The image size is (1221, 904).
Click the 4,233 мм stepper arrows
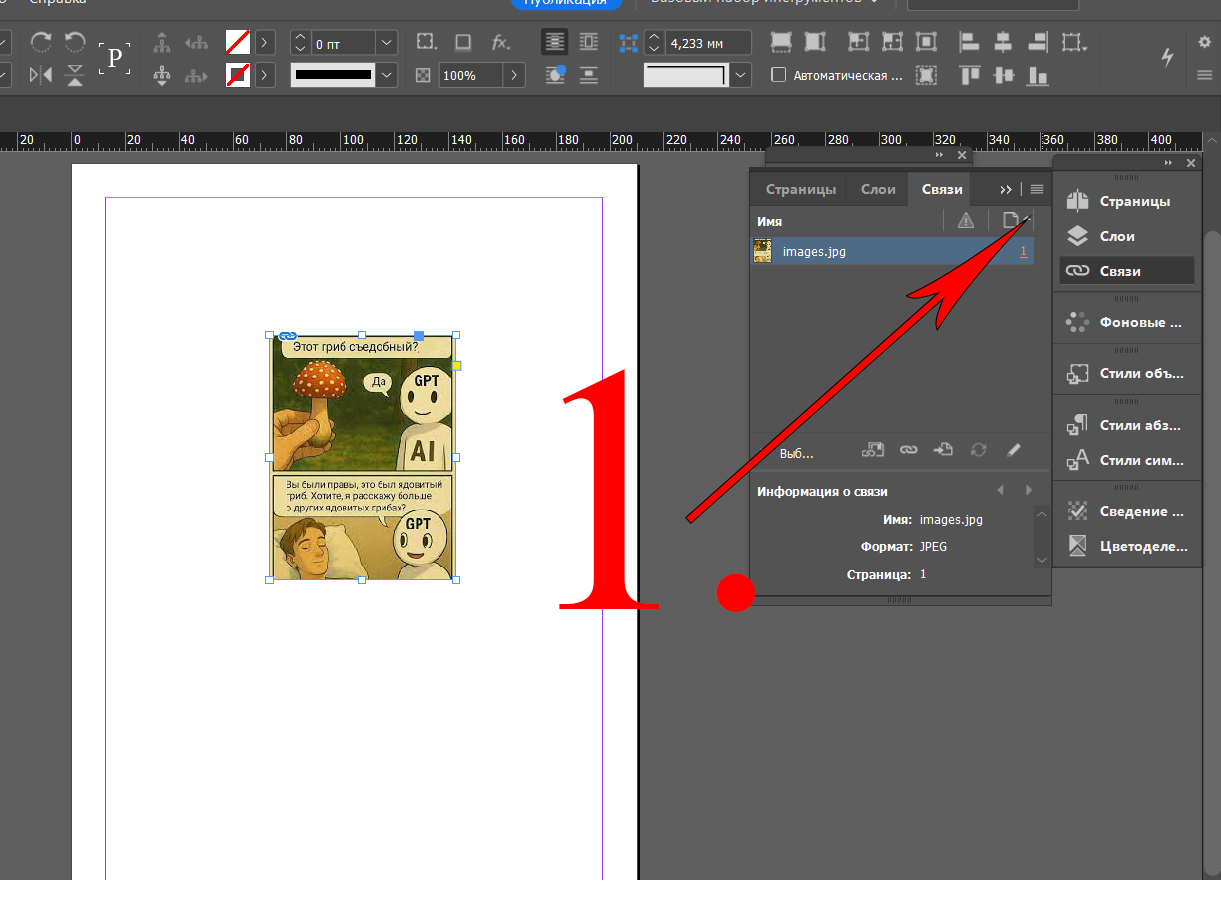tap(654, 43)
